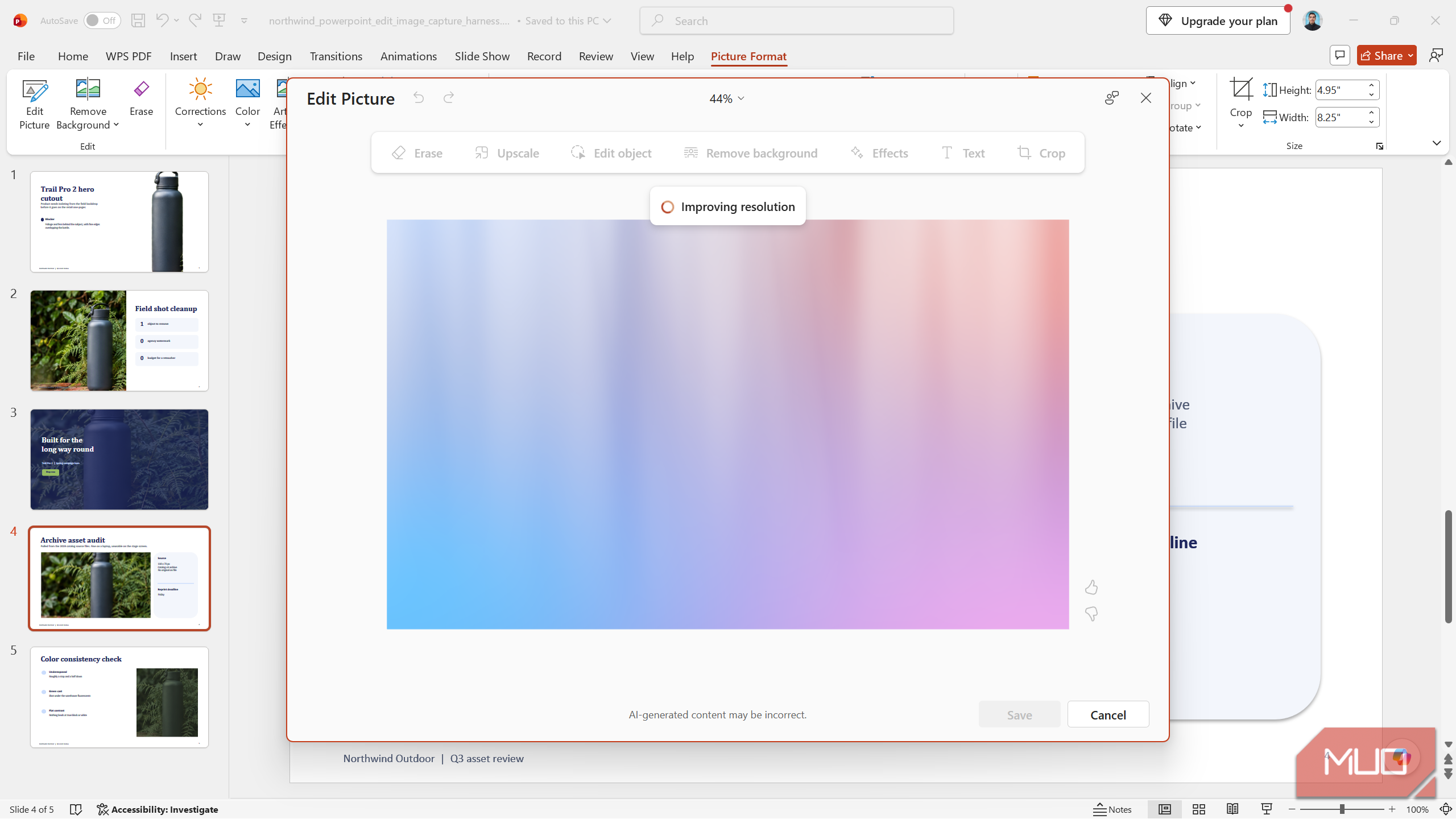Click Upgrade your plan button

click(1218, 20)
